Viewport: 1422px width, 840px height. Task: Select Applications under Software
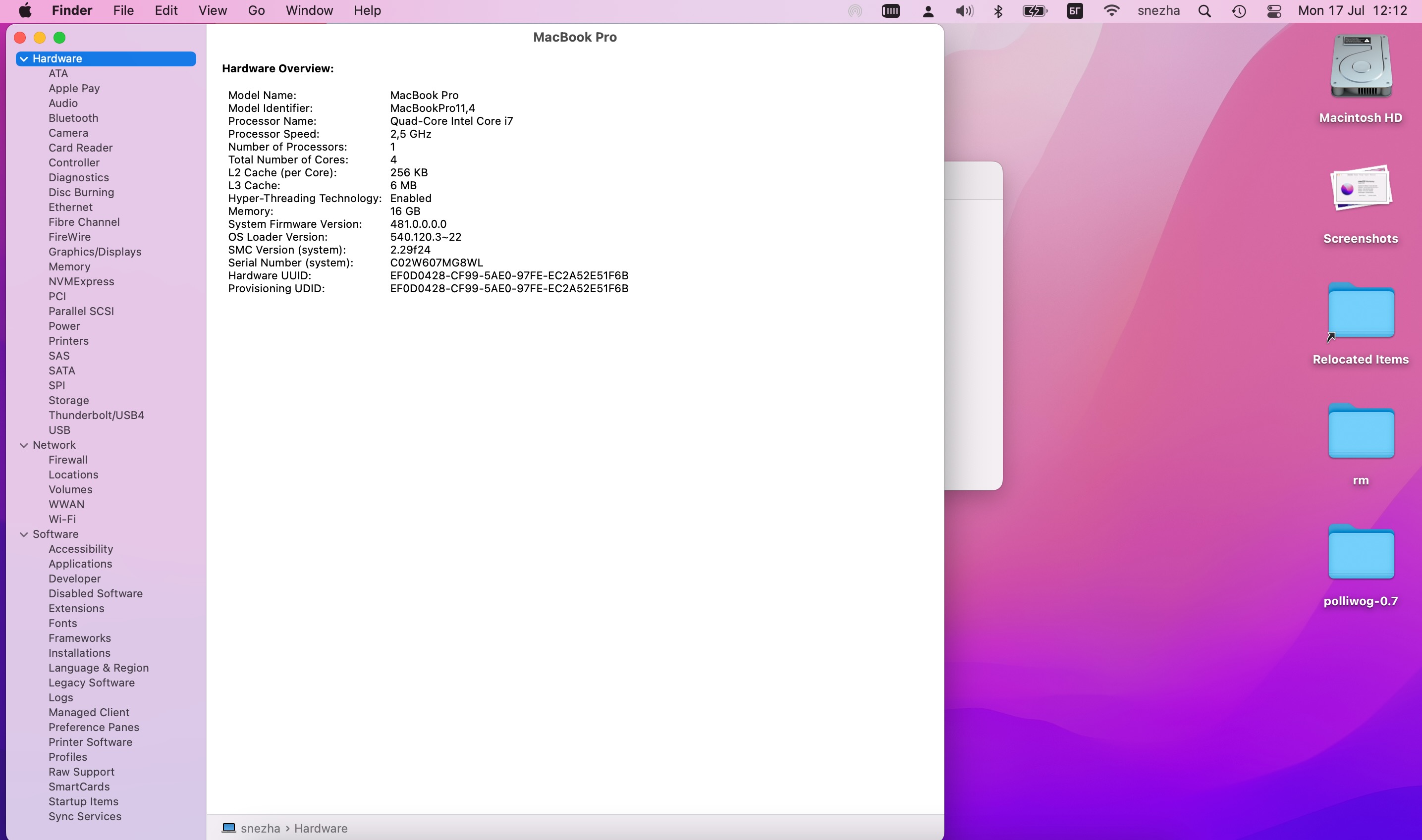coord(80,564)
